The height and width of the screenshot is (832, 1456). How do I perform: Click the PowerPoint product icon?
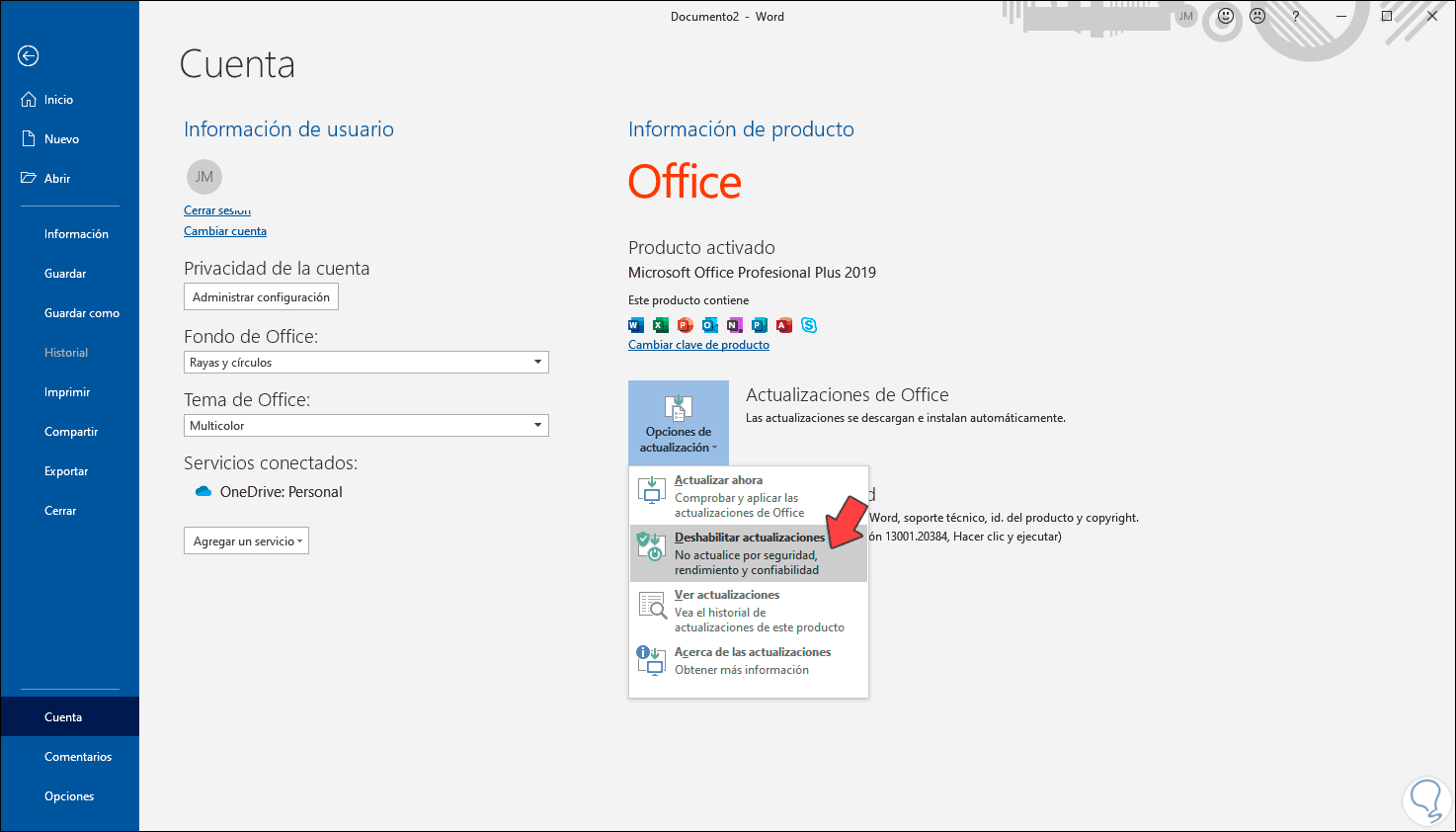(686, 325)
